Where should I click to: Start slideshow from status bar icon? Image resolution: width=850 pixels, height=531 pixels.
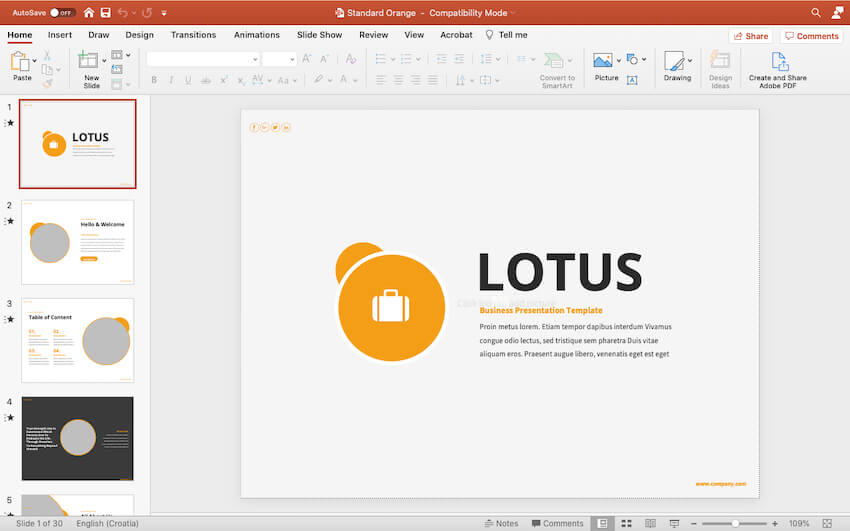tap(675, 523)
